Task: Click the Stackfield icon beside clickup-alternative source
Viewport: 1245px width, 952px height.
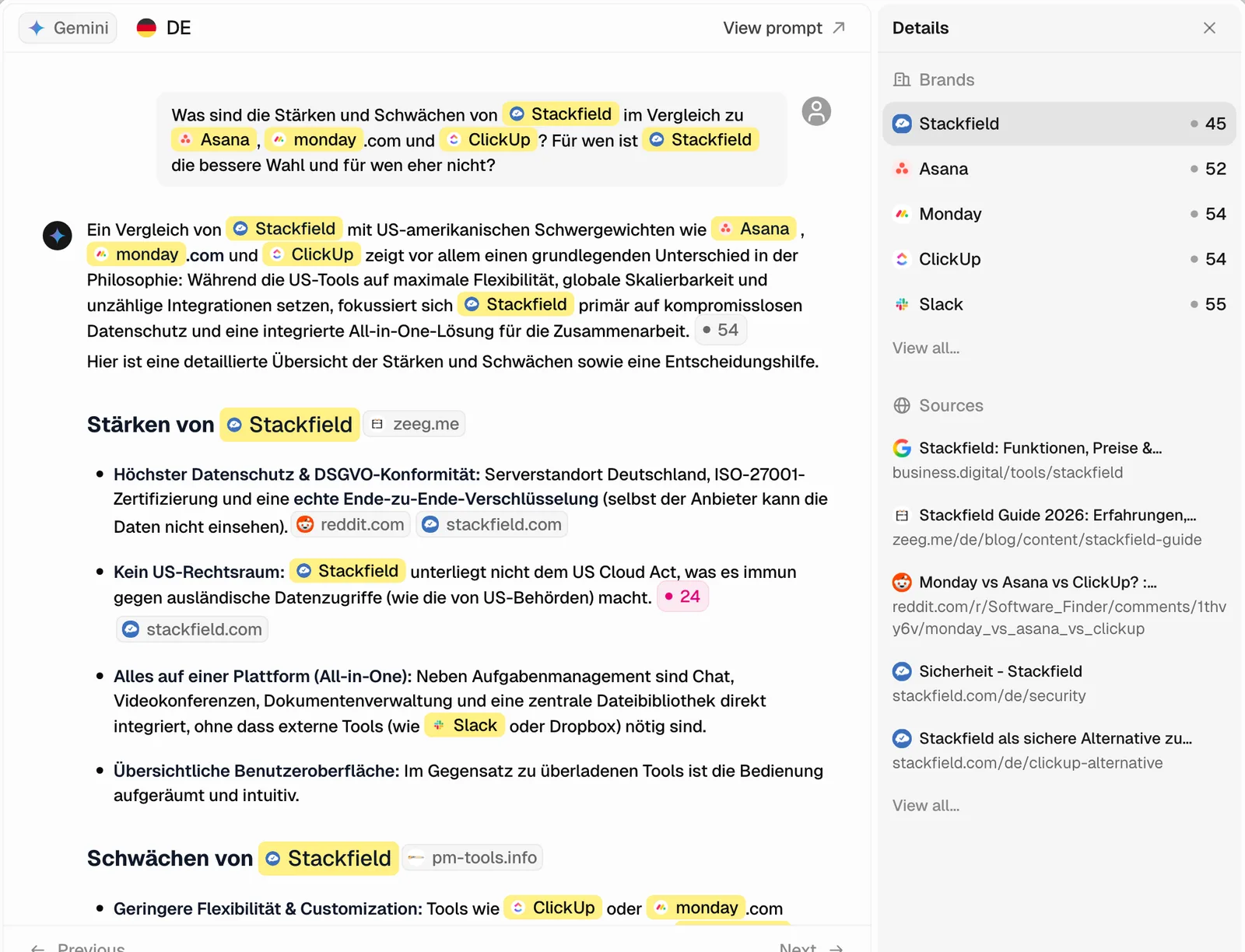Action: [902, 738]
